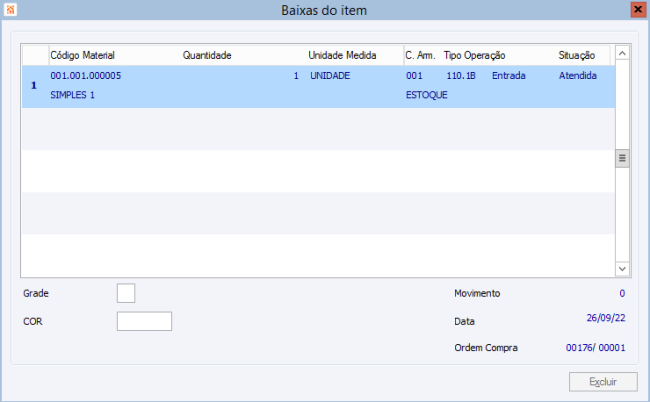Screen dimensions: 650x402
Task: Click the Grade input box
Action: tap(126, 293)
